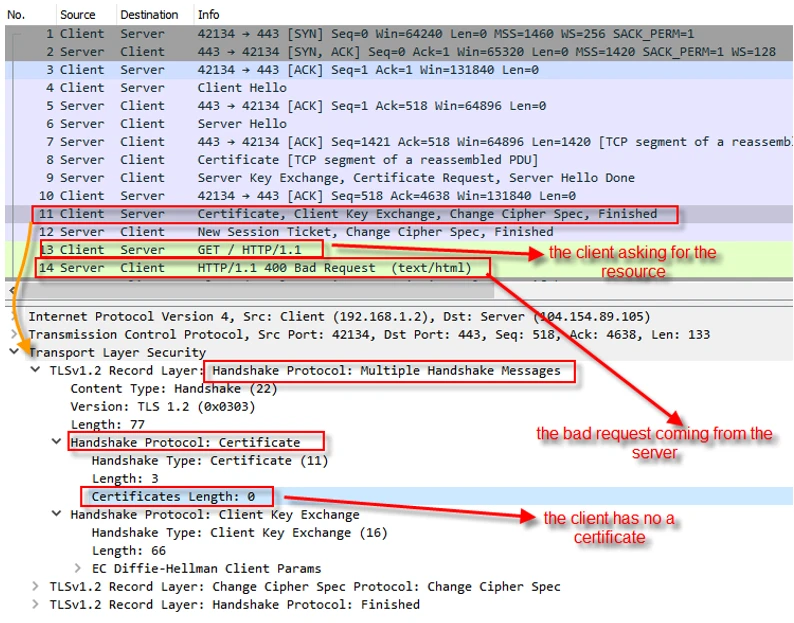Viewport: 794px width, 623px height.
Task: Select the Version: TLS 1.2 (0x0303) field
Action: (160, 406)
